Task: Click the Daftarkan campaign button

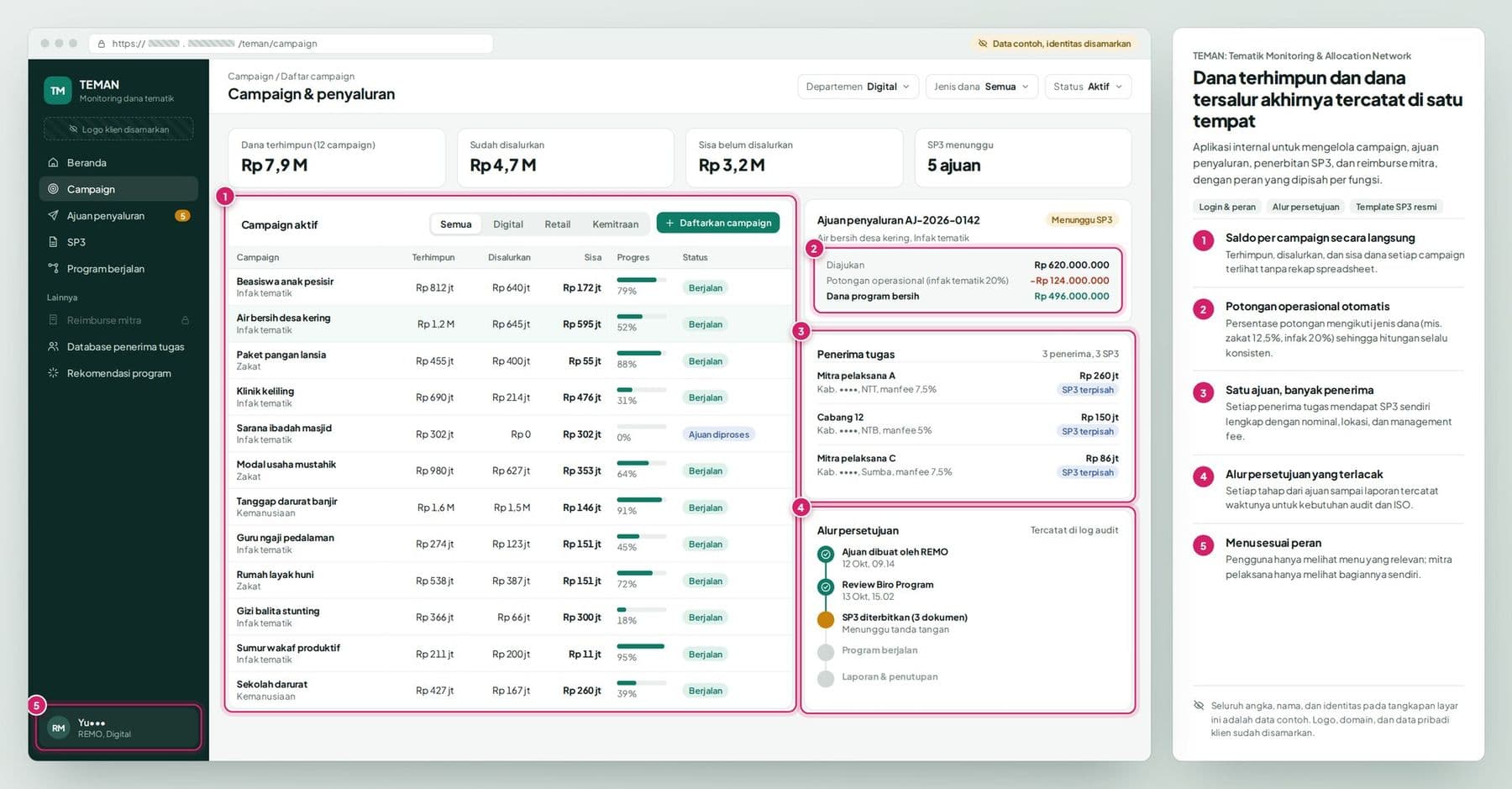Action: click(x=718, y=223)
